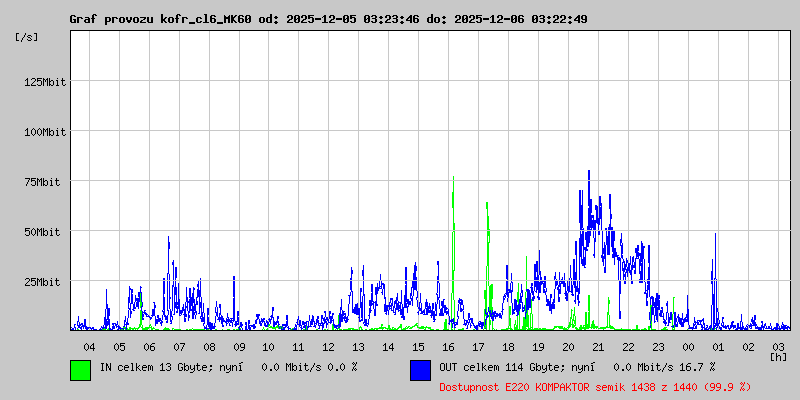This screenshot has height=400, width=800.
Task: Click the 21 hour marker on x-axis
Action: point(598,346)
